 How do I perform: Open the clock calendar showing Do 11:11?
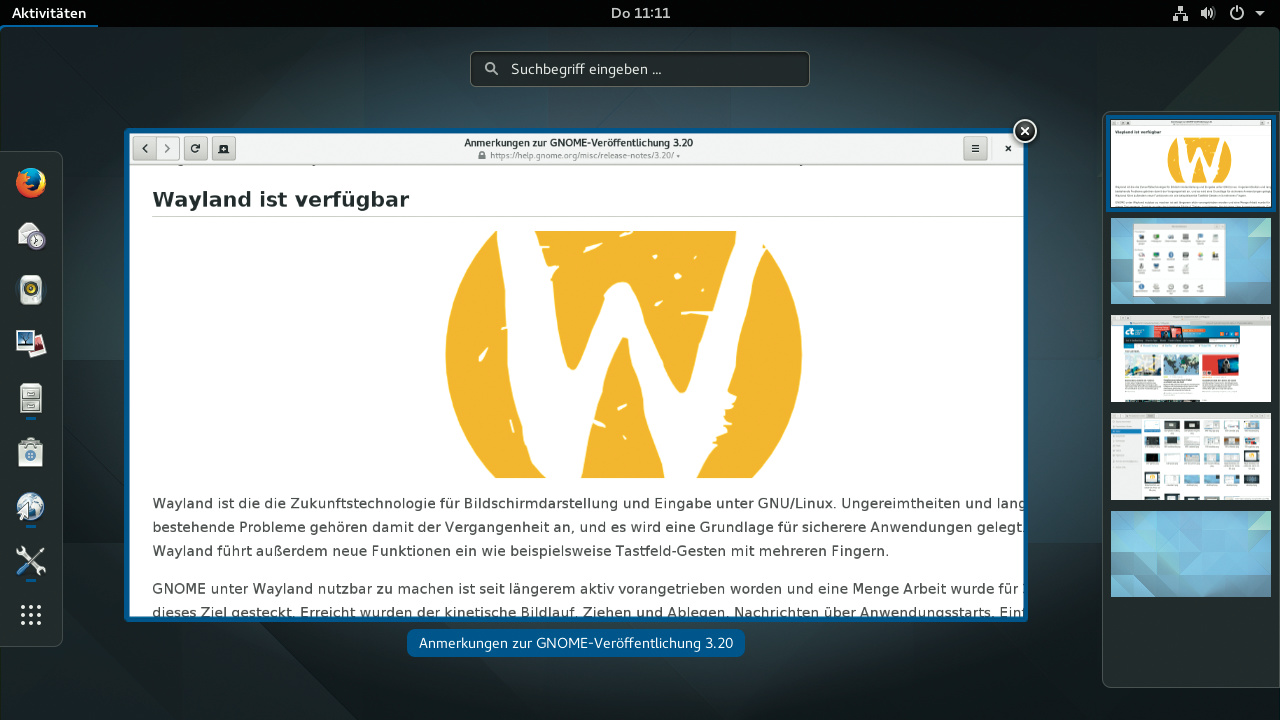[x=640, y=13]
